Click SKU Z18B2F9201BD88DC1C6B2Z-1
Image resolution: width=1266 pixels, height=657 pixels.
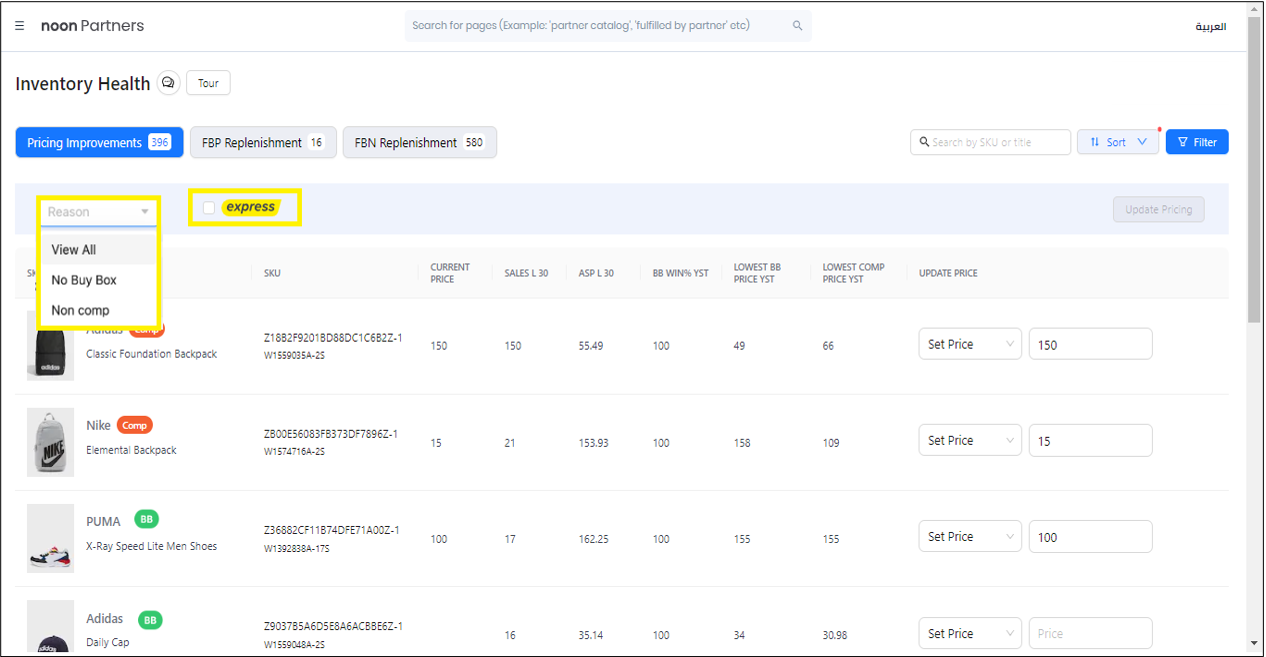[x=333, y=338]
